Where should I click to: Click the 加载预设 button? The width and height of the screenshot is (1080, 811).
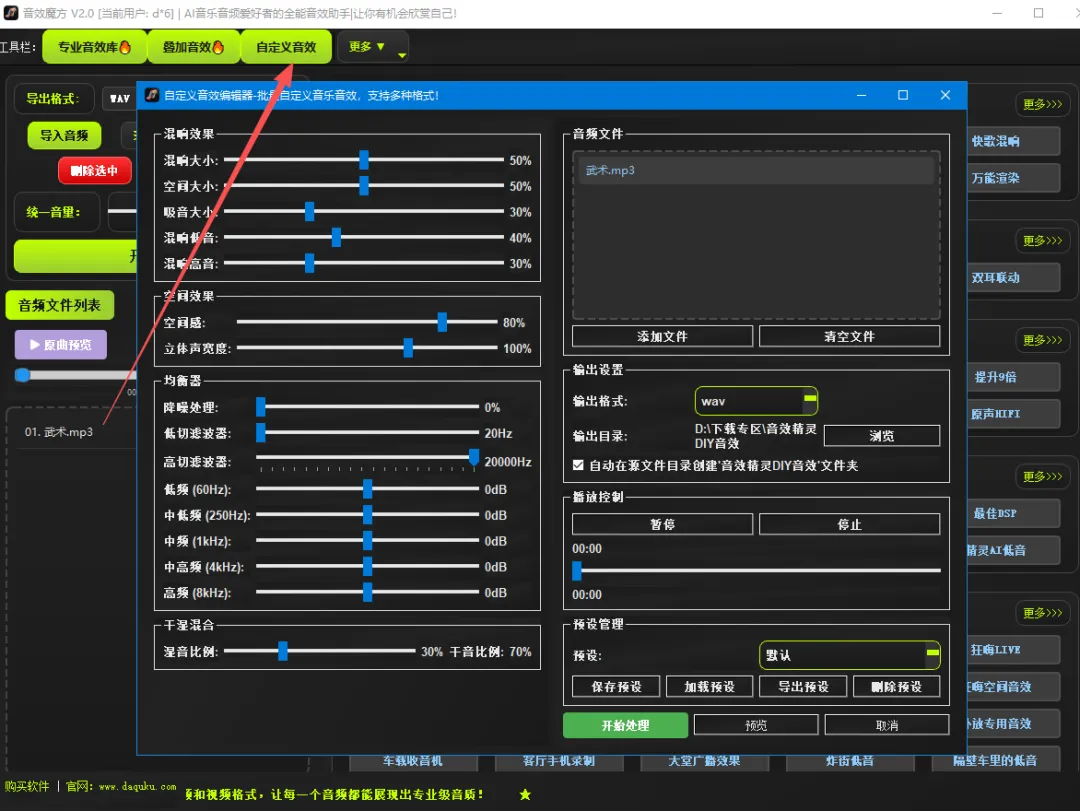click(x=709, y=686)
